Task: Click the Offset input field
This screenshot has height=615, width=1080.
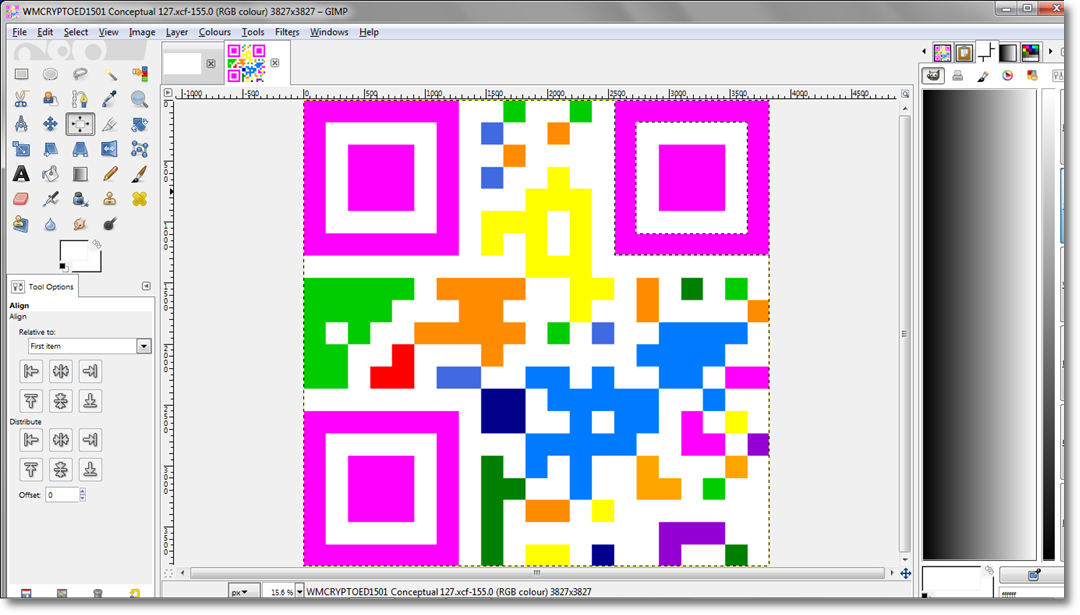Action: (62, 494)
